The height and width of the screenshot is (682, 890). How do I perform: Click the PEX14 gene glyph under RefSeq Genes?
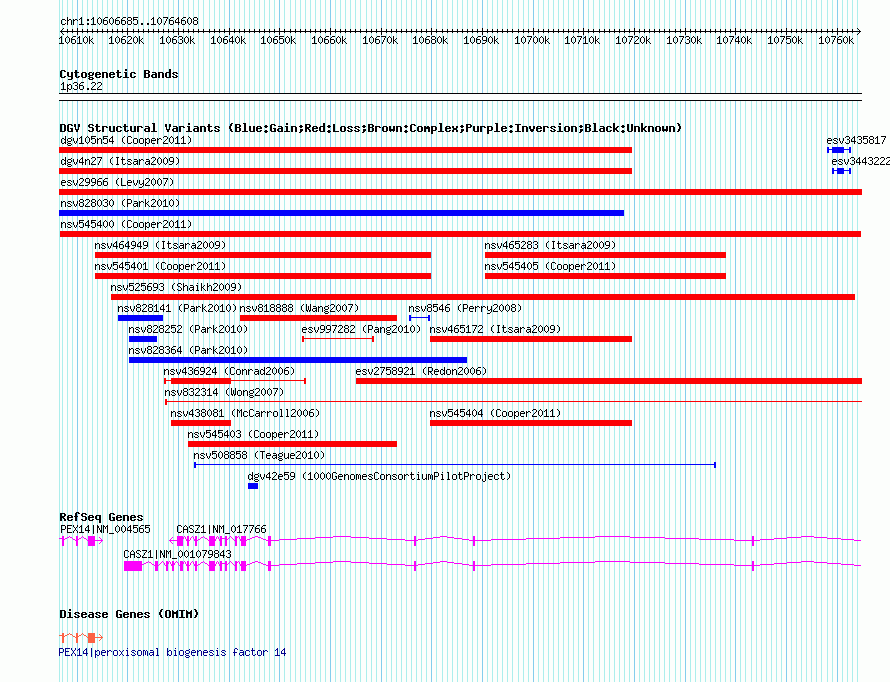[x=81, y=541]
